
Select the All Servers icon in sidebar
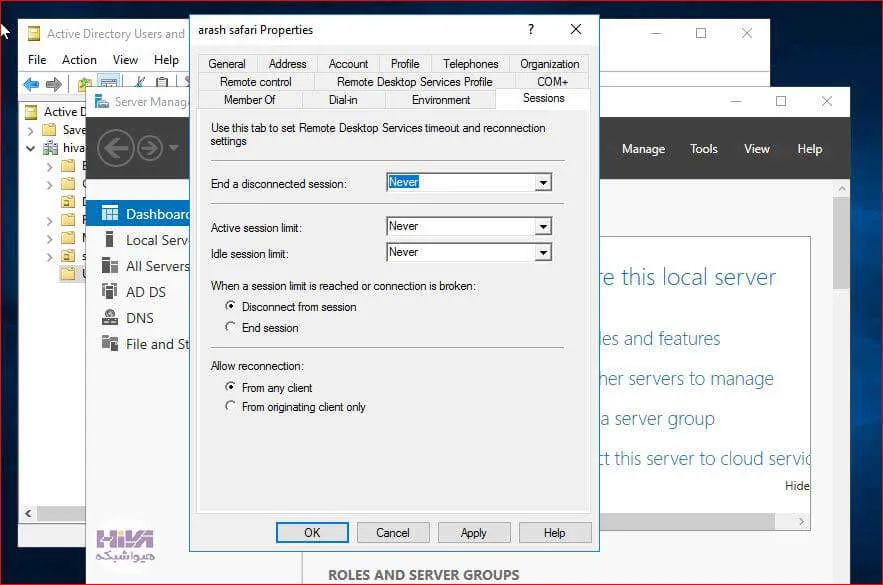110,265
